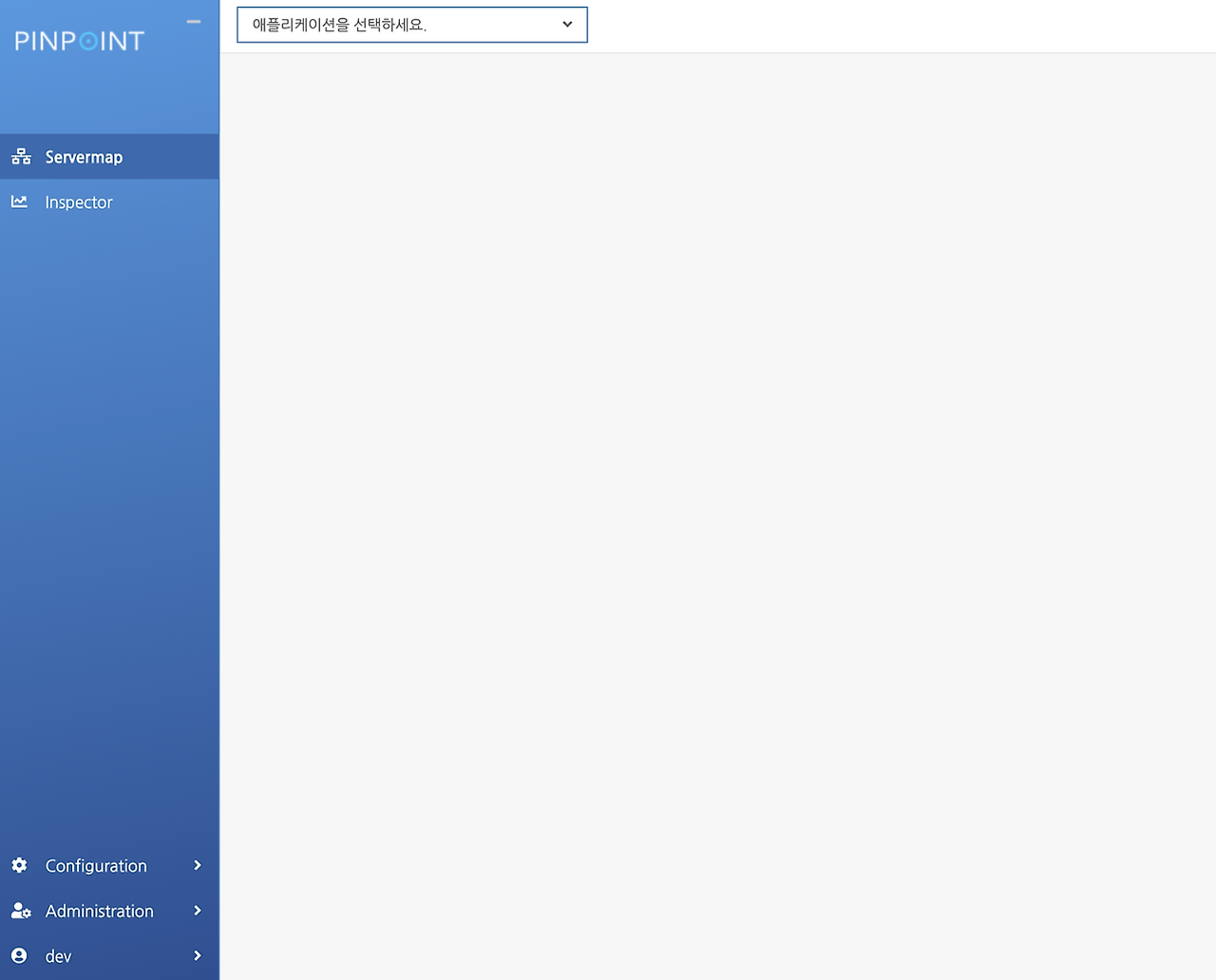
Task: Open the dev user menu
Action: point(109,955)
